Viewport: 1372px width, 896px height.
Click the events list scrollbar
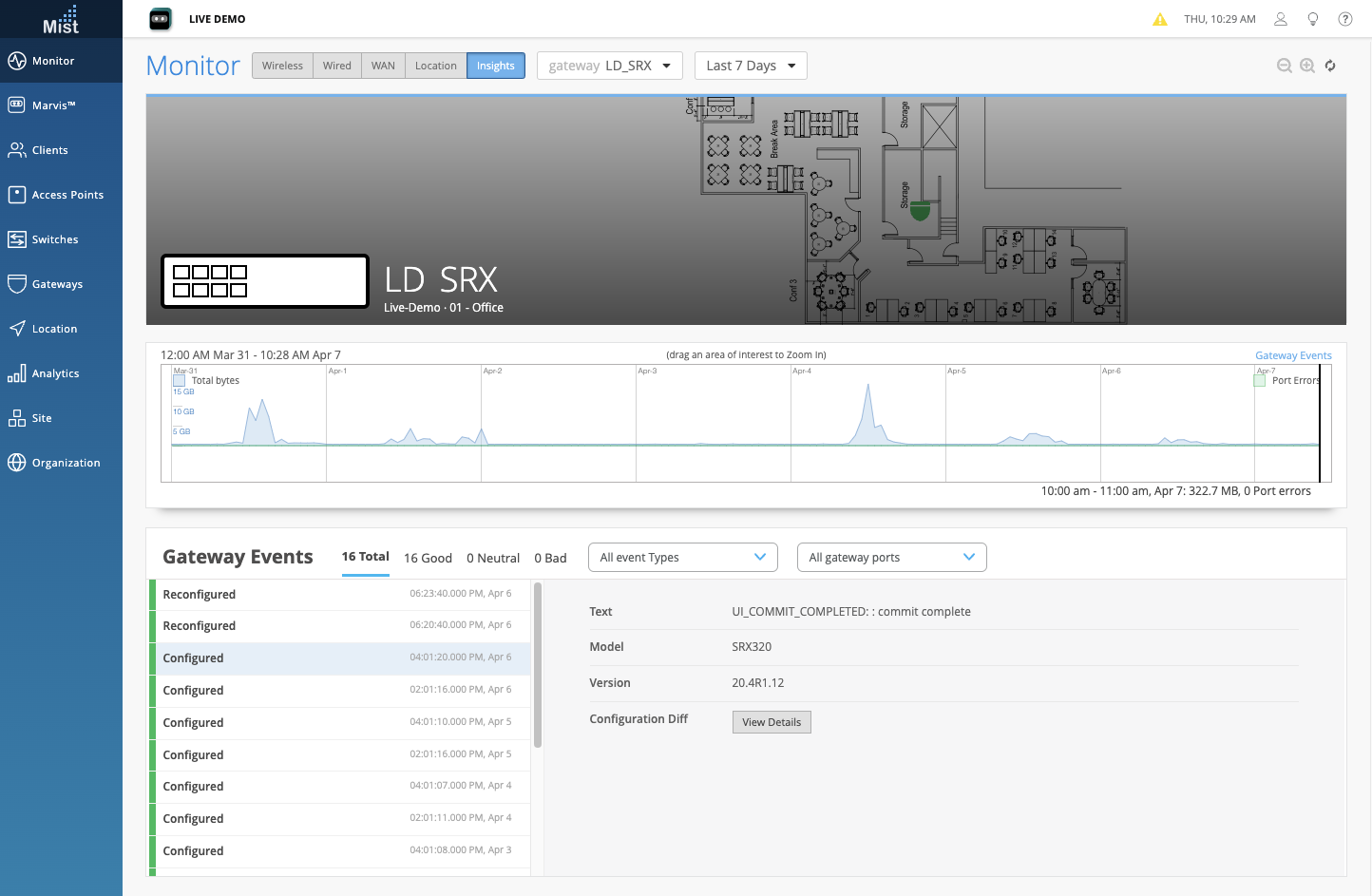pos(538,665)
